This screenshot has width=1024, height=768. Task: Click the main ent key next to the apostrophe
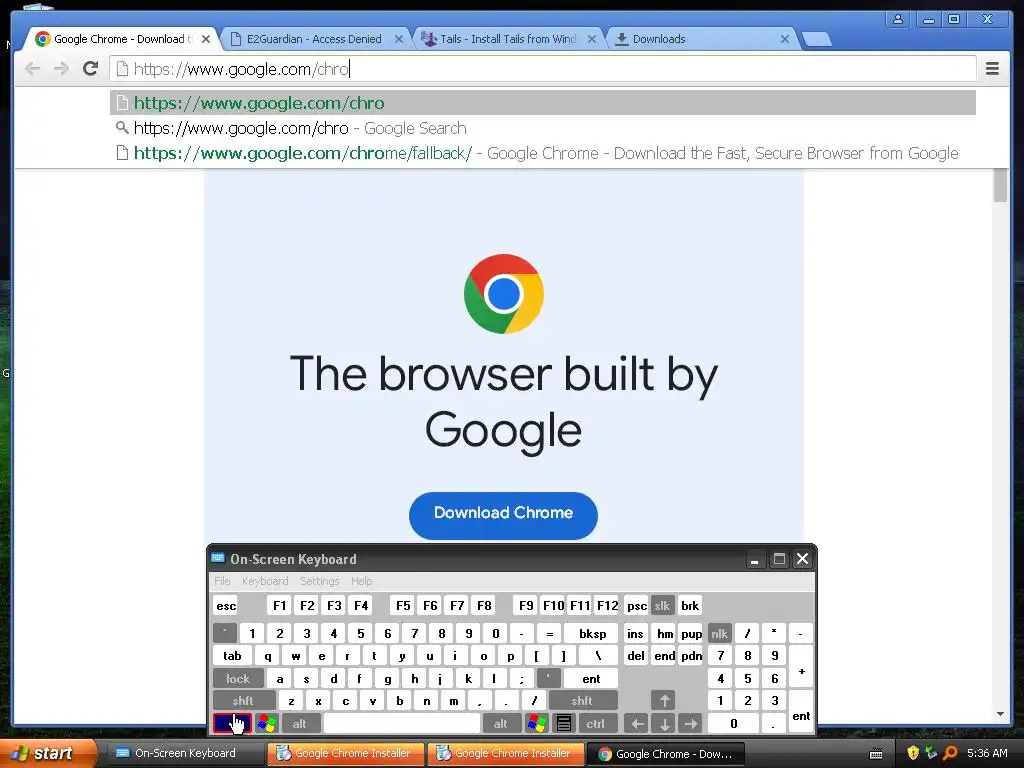[591, 679]
